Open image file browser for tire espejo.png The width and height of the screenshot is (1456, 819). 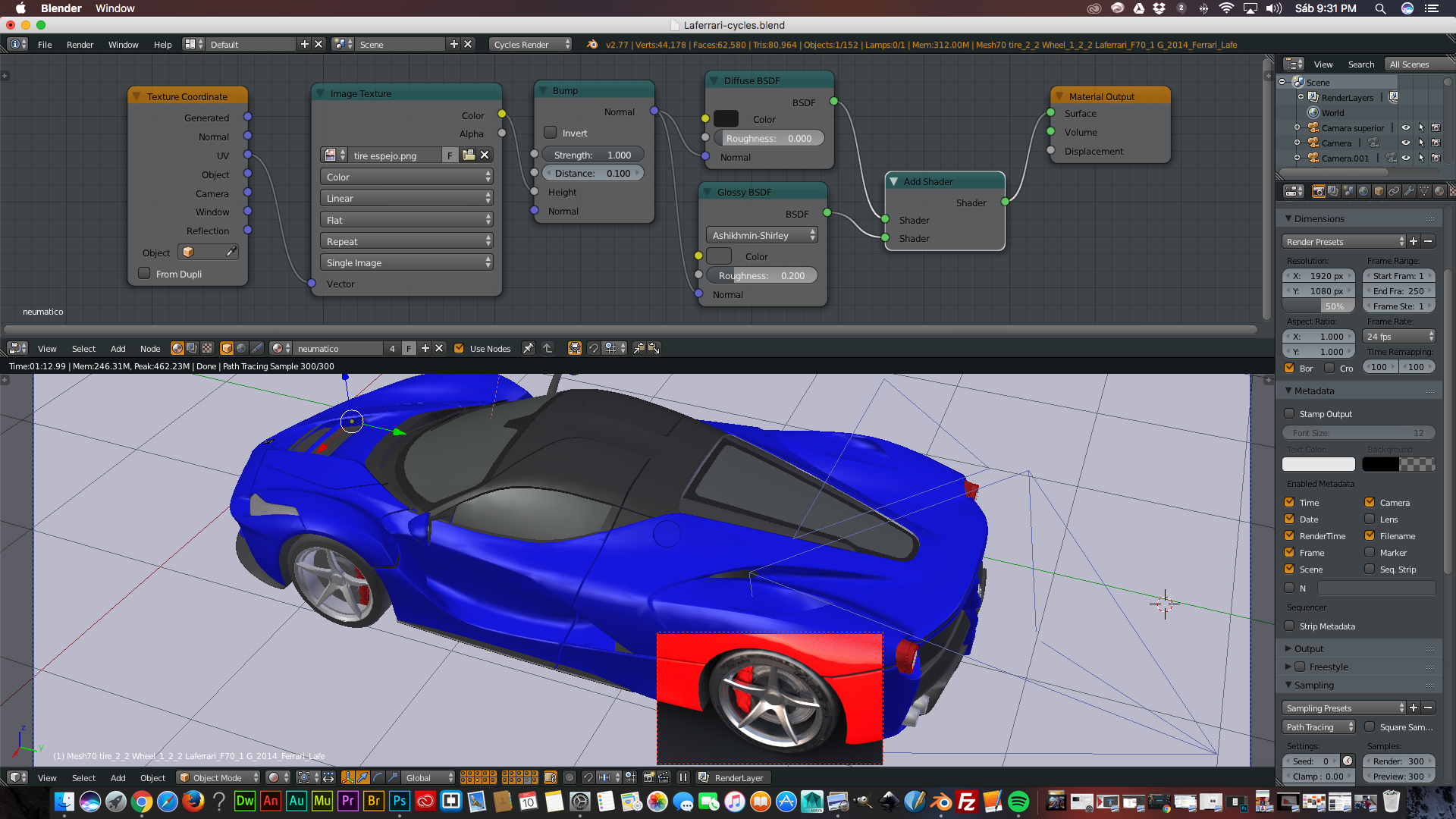[x=469, y=155]
